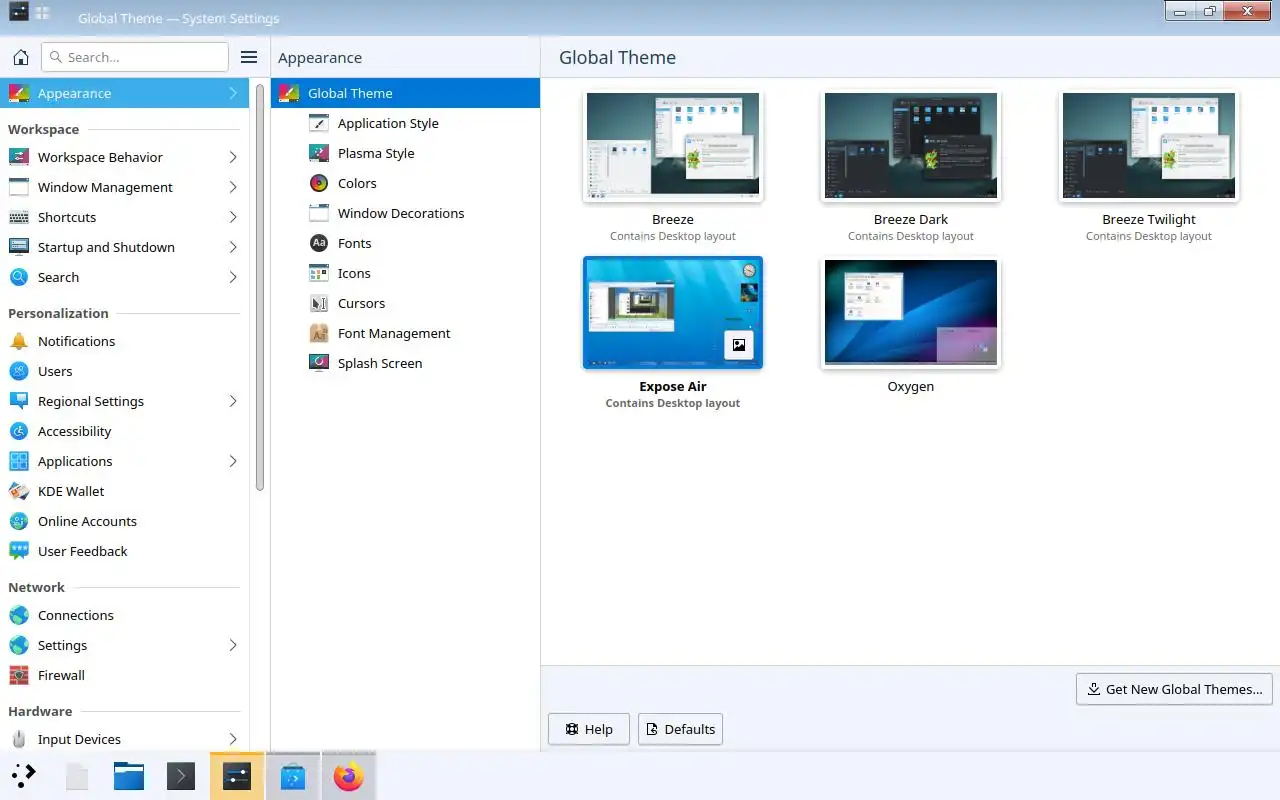Click the Fonts Aa icon
Image resolution: width=1280 pixels, height=800 pixels.
tap(319, 243)
